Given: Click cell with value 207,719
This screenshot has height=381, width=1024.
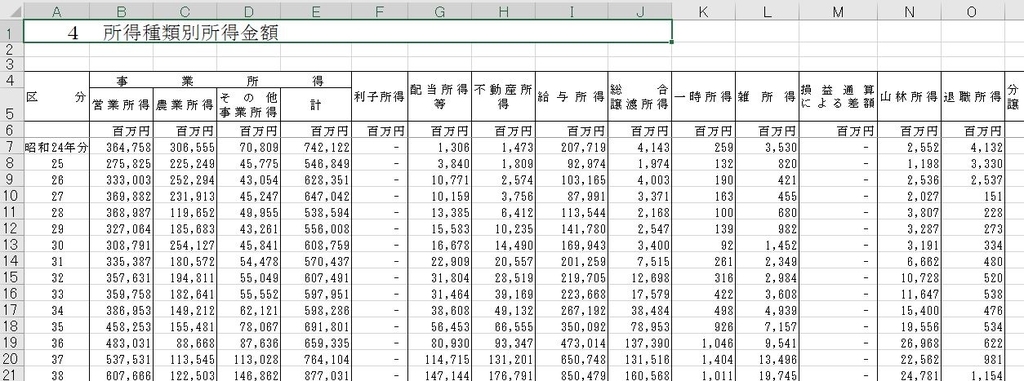Looking at the screenshot, I should (x=571, y=146).
